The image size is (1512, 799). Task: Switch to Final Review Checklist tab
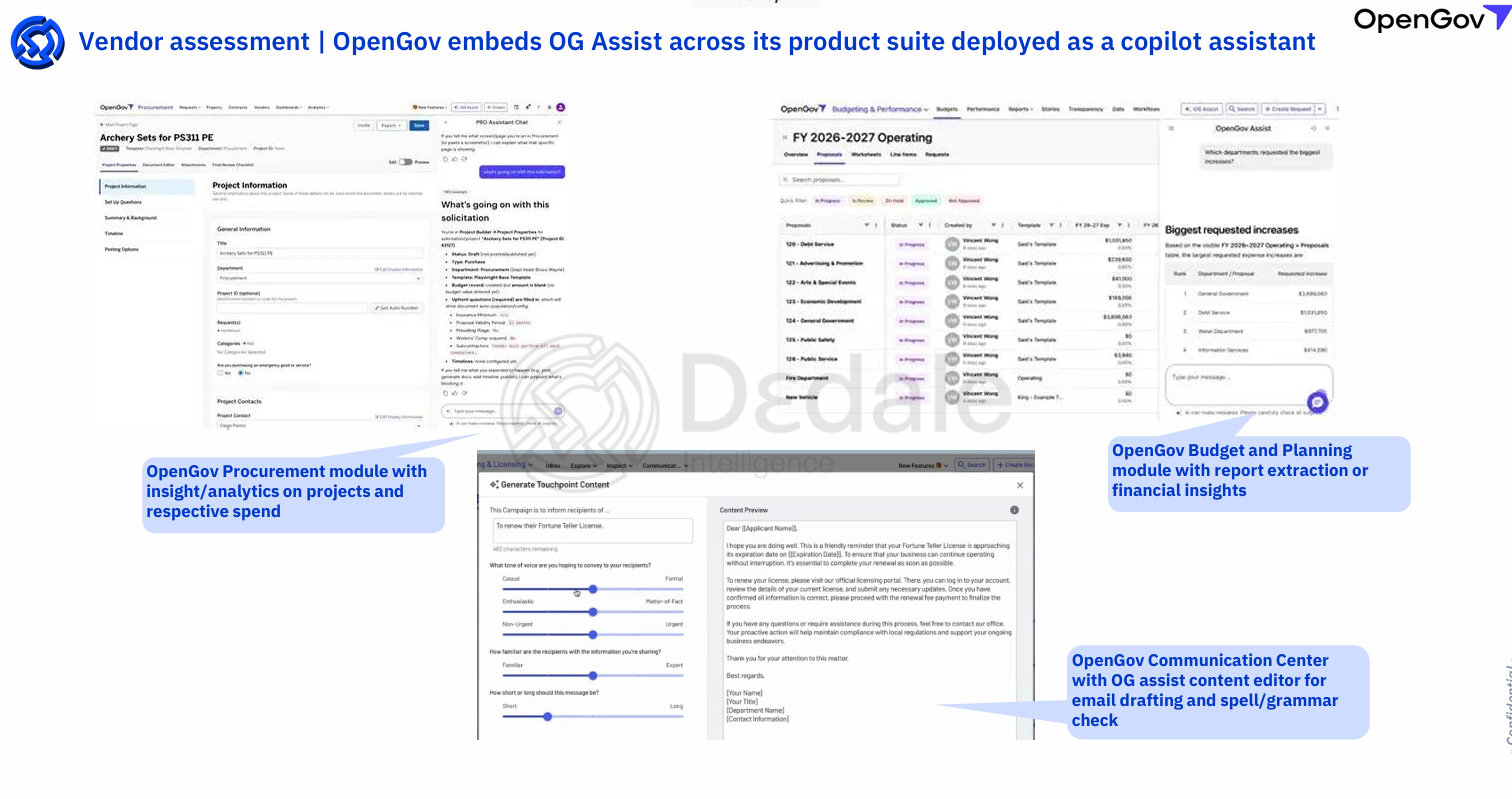coord(232,165)
